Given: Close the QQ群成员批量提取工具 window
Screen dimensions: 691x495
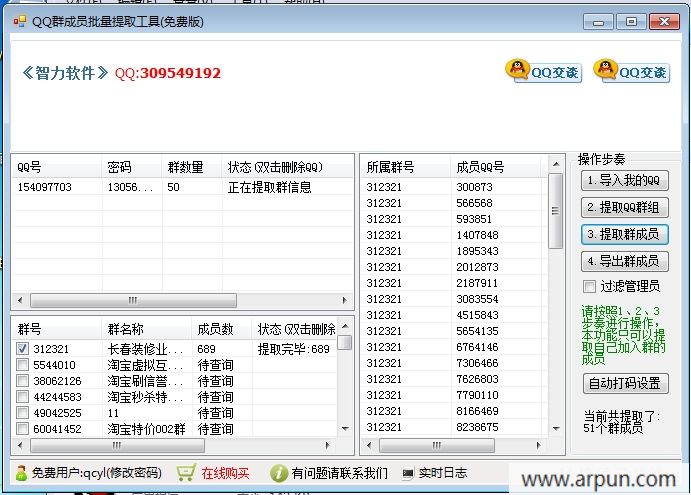Looking at the screenshot, I should 664,22.
